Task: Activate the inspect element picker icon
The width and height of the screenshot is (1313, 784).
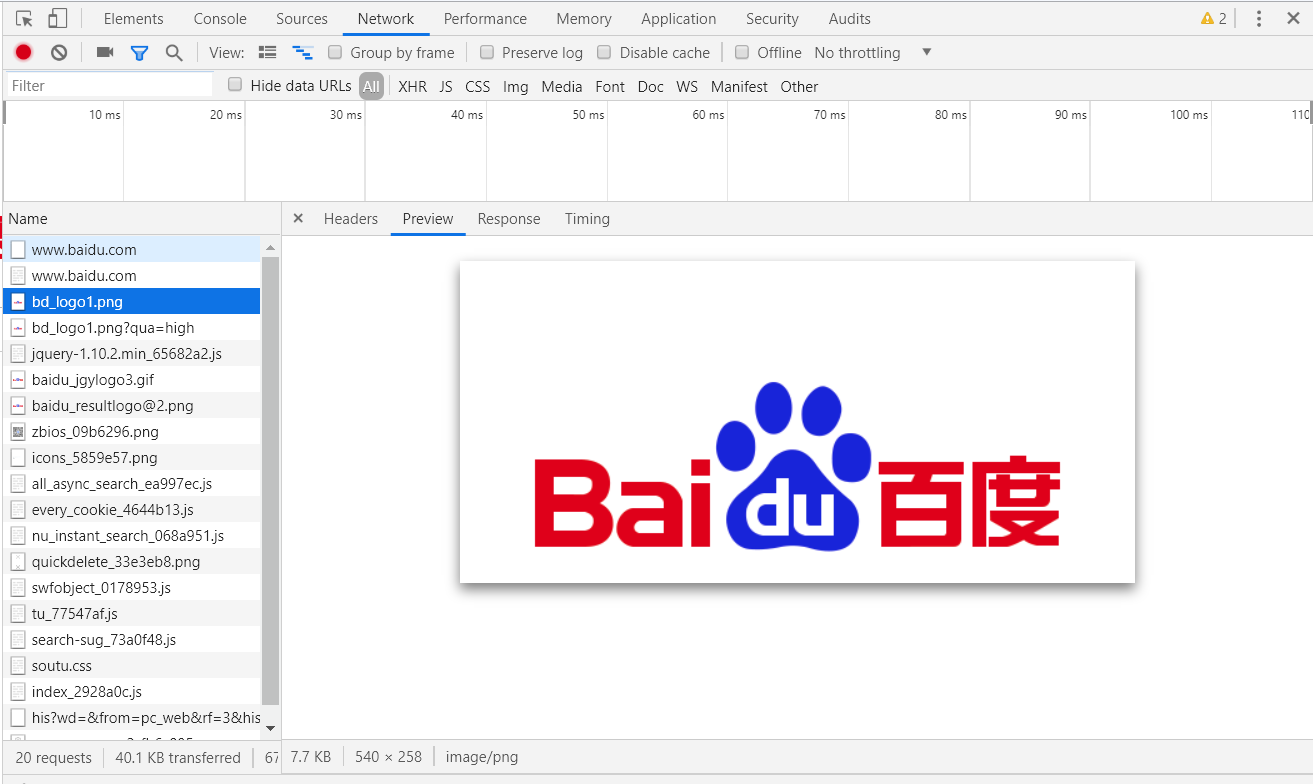Action: [25, 18]
